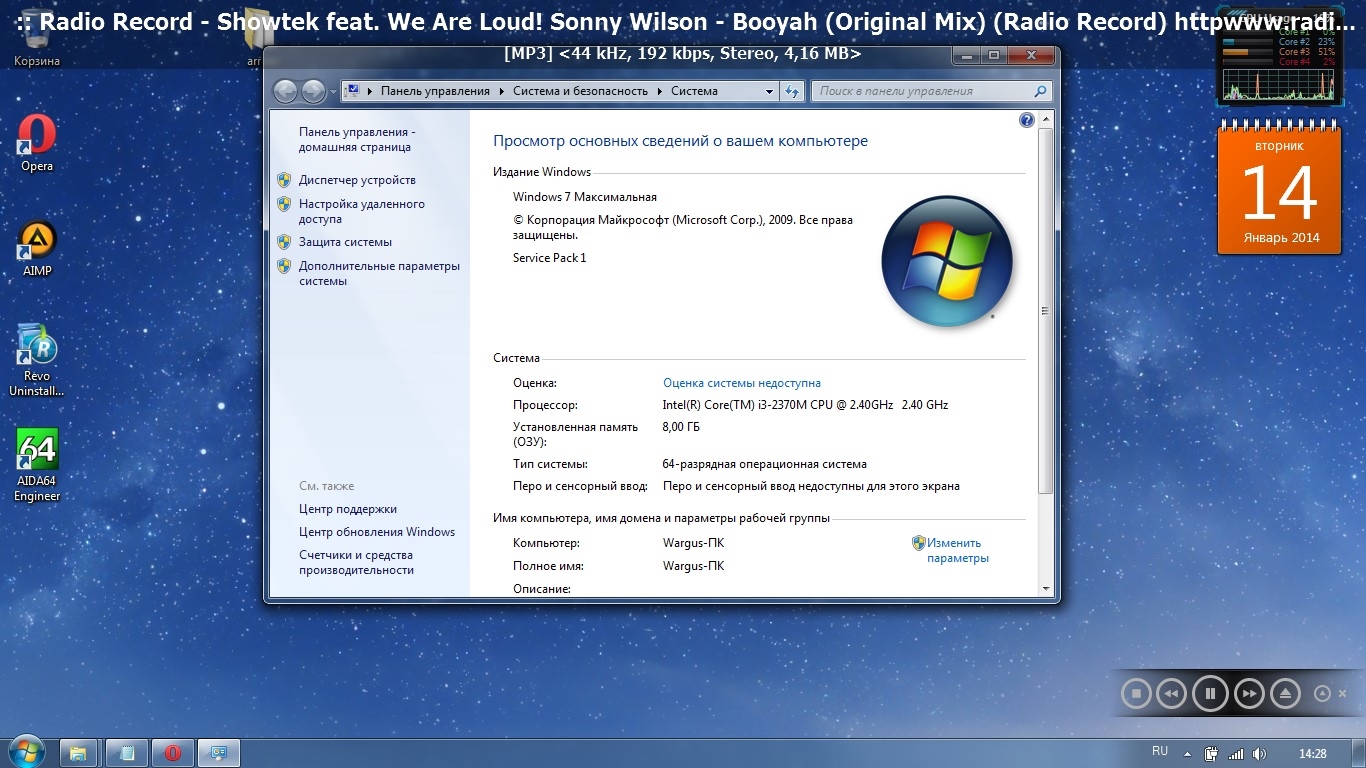Click the Intel(R) Core(TM) i3-2370M processor text
Image resolution: width=1366 pixels, height=768 pixels.
[805, 405]
